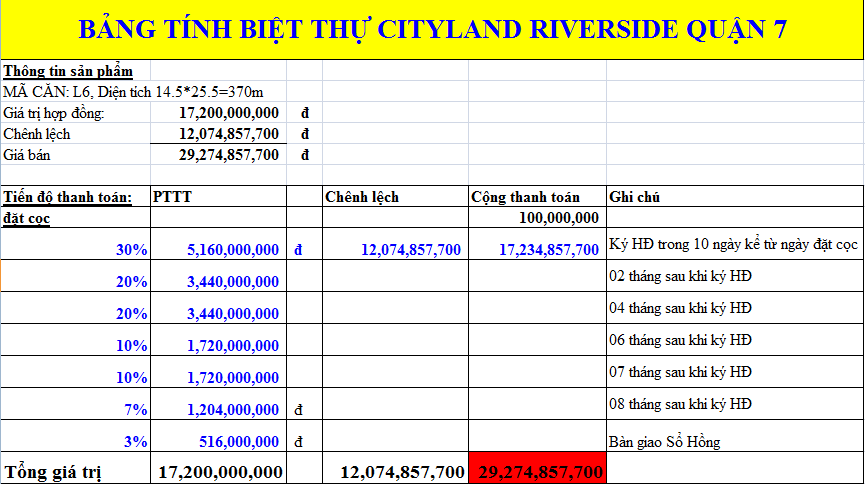The image size is (865, 484).
Task: Click the PTTT column header
Action: click(218, 196)
